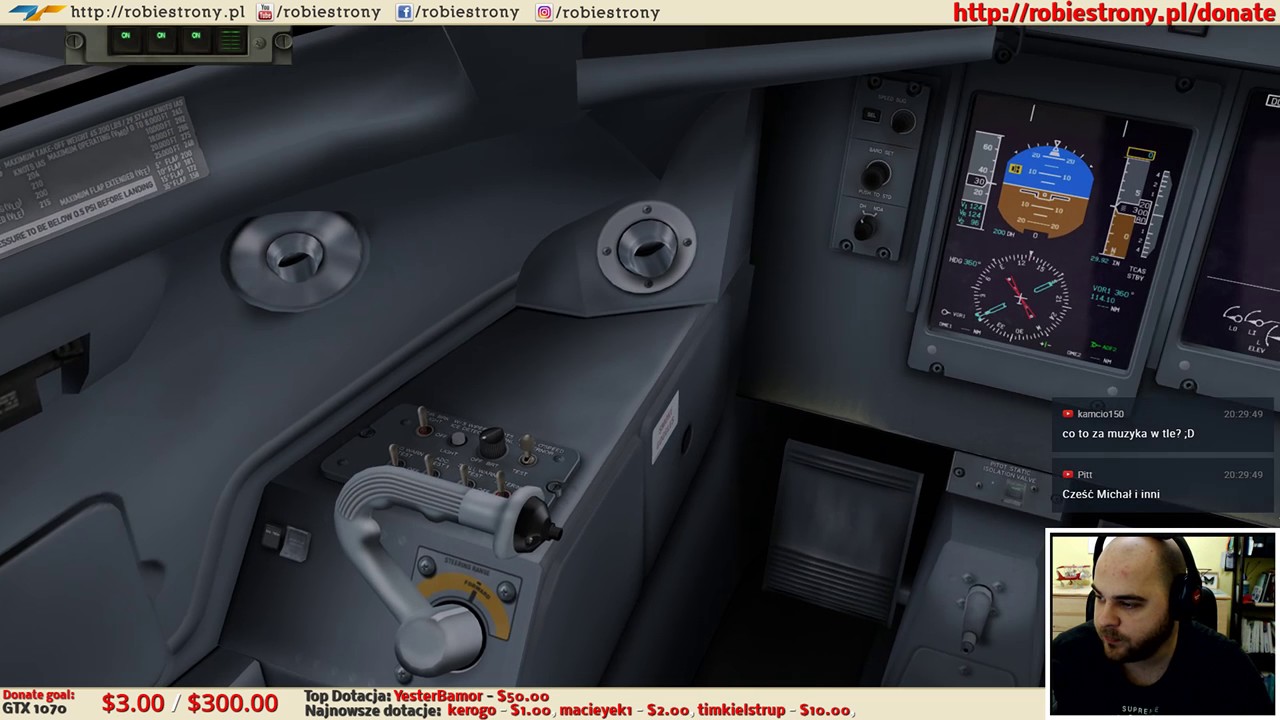Click right fastener screw of overhead panel
This screenshot has width=1280, height=720.
tap(282, 42)
